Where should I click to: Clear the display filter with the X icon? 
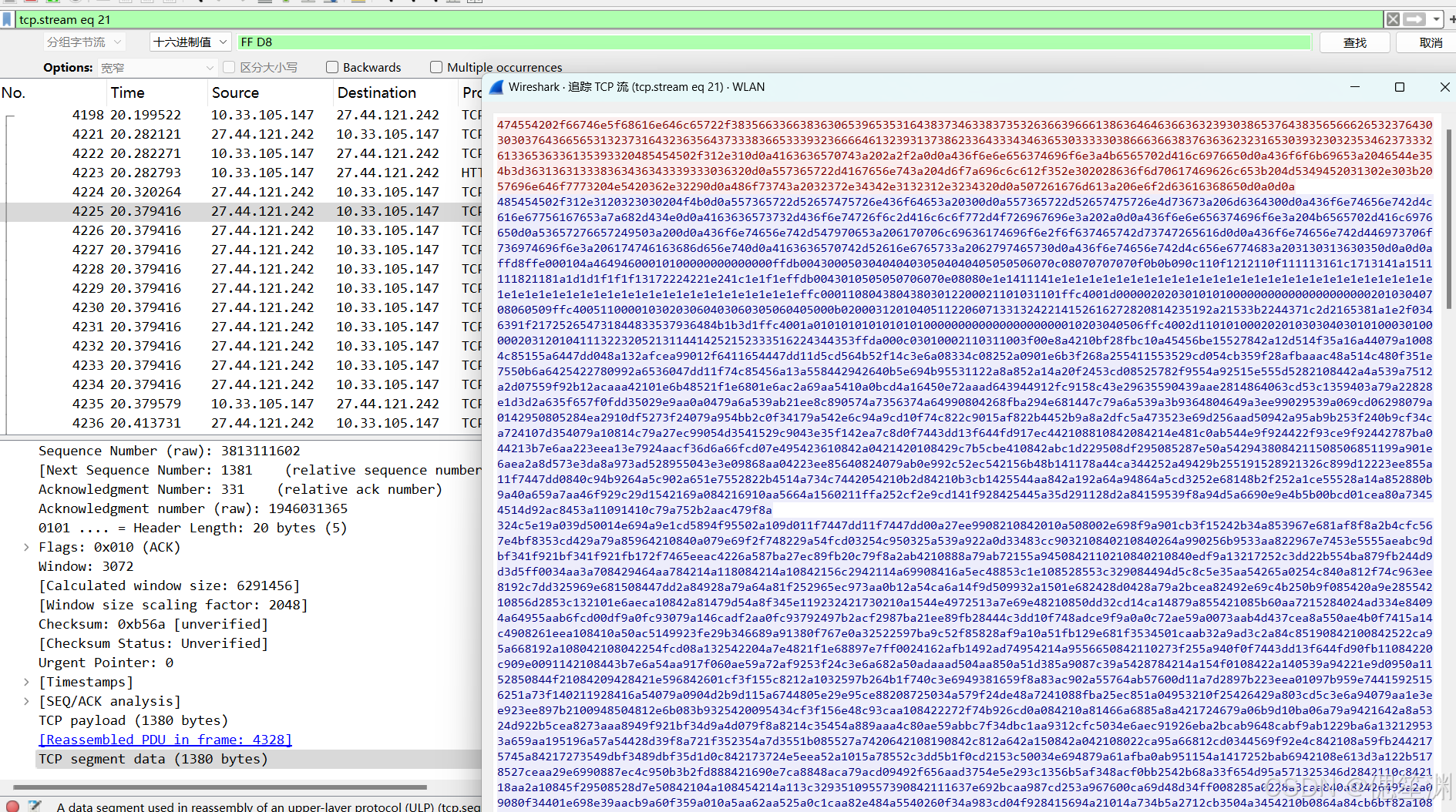pos(1393,19)
